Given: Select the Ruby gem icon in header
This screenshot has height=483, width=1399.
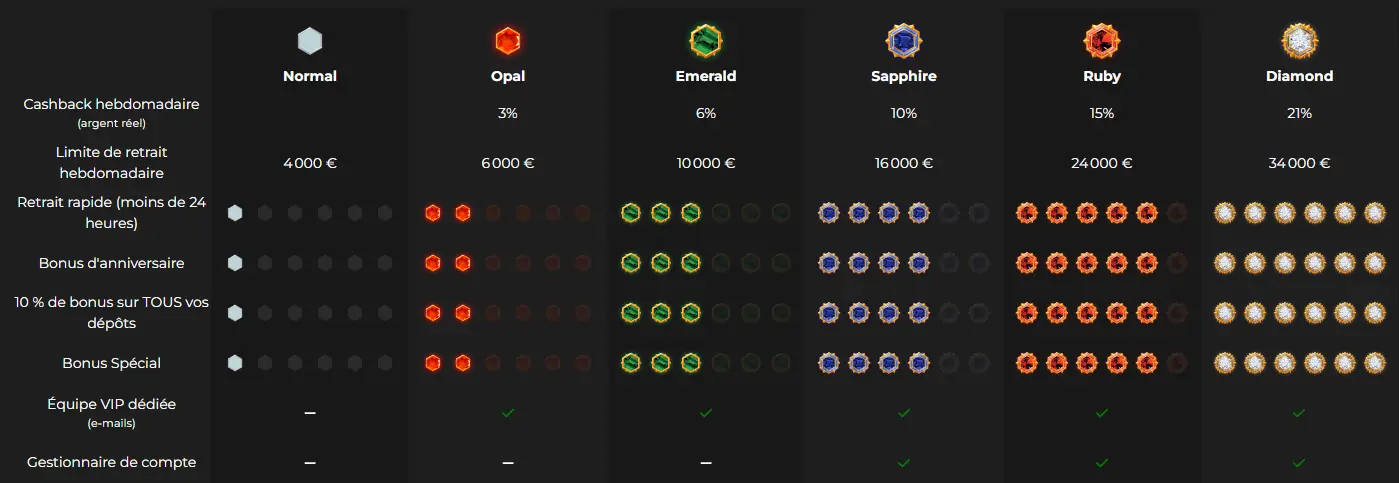Looking at the screenshot, I should [x=1101, y=41].
